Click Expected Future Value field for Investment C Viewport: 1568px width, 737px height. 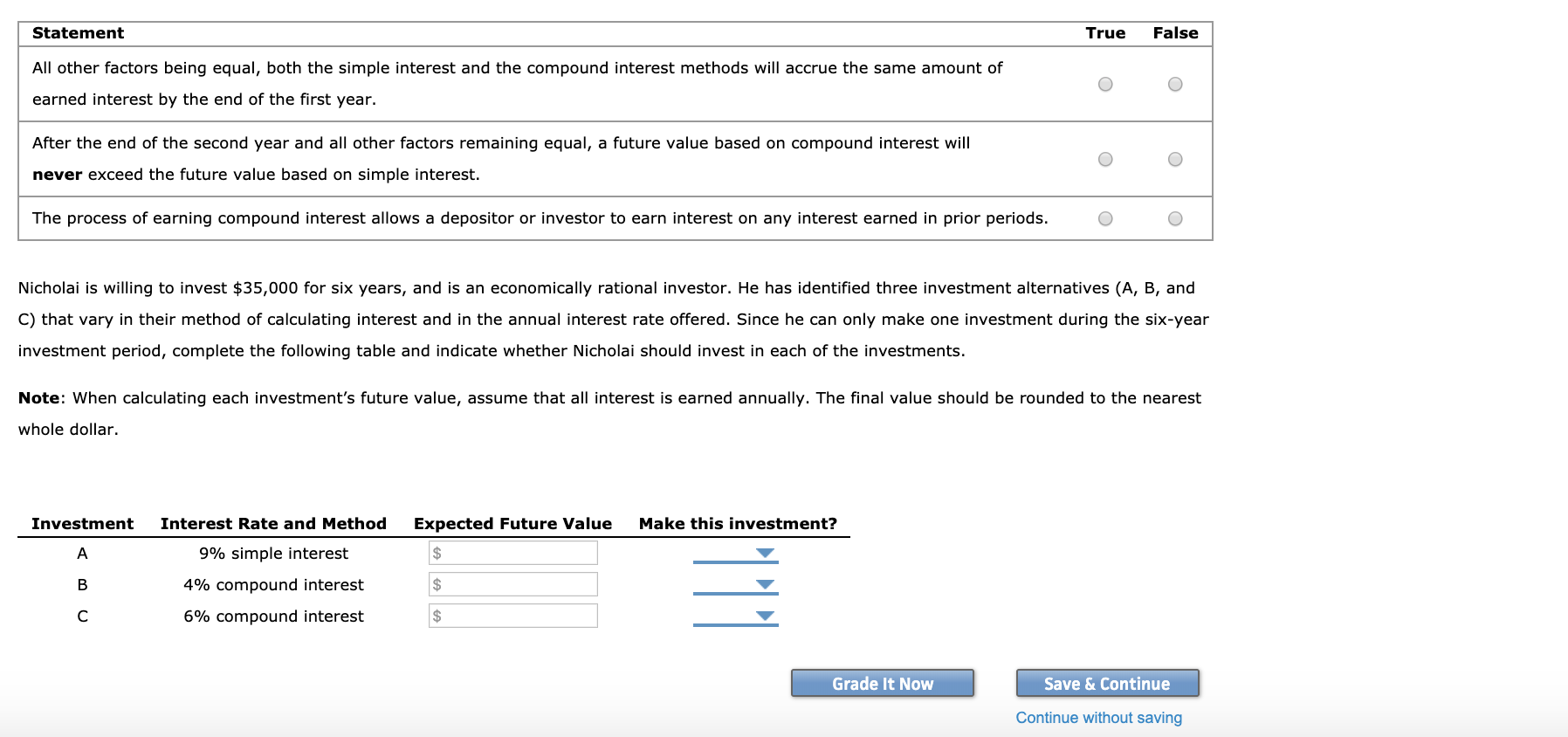coord(512,616)
